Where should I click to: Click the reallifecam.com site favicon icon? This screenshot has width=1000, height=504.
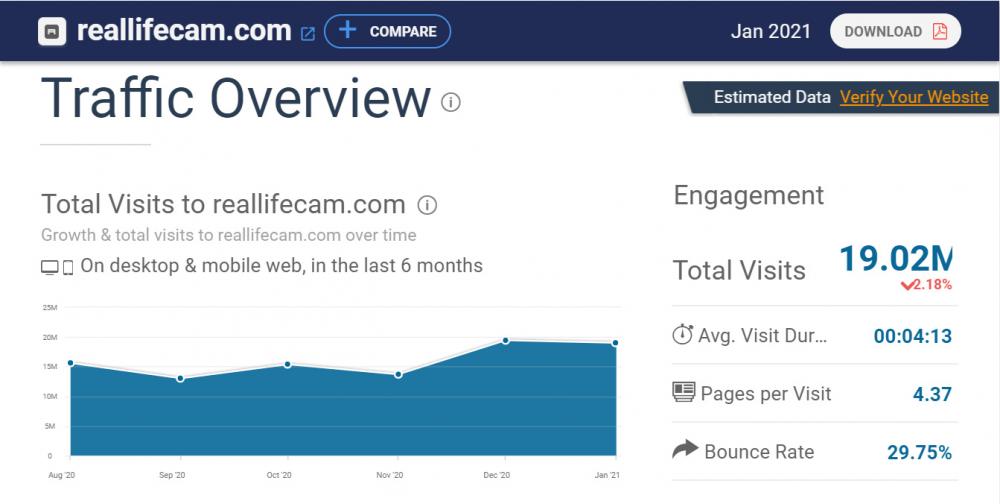(x=56, y=32)
